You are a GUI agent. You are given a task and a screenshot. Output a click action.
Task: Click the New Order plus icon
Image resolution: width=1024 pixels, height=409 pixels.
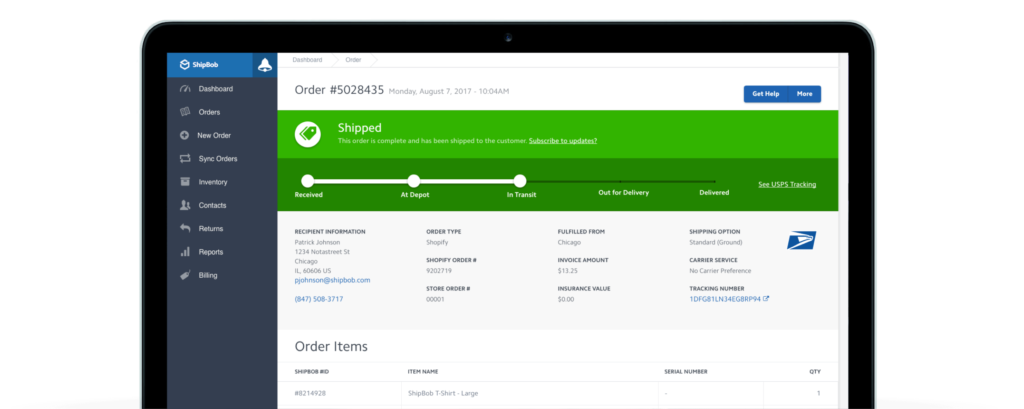184,135
